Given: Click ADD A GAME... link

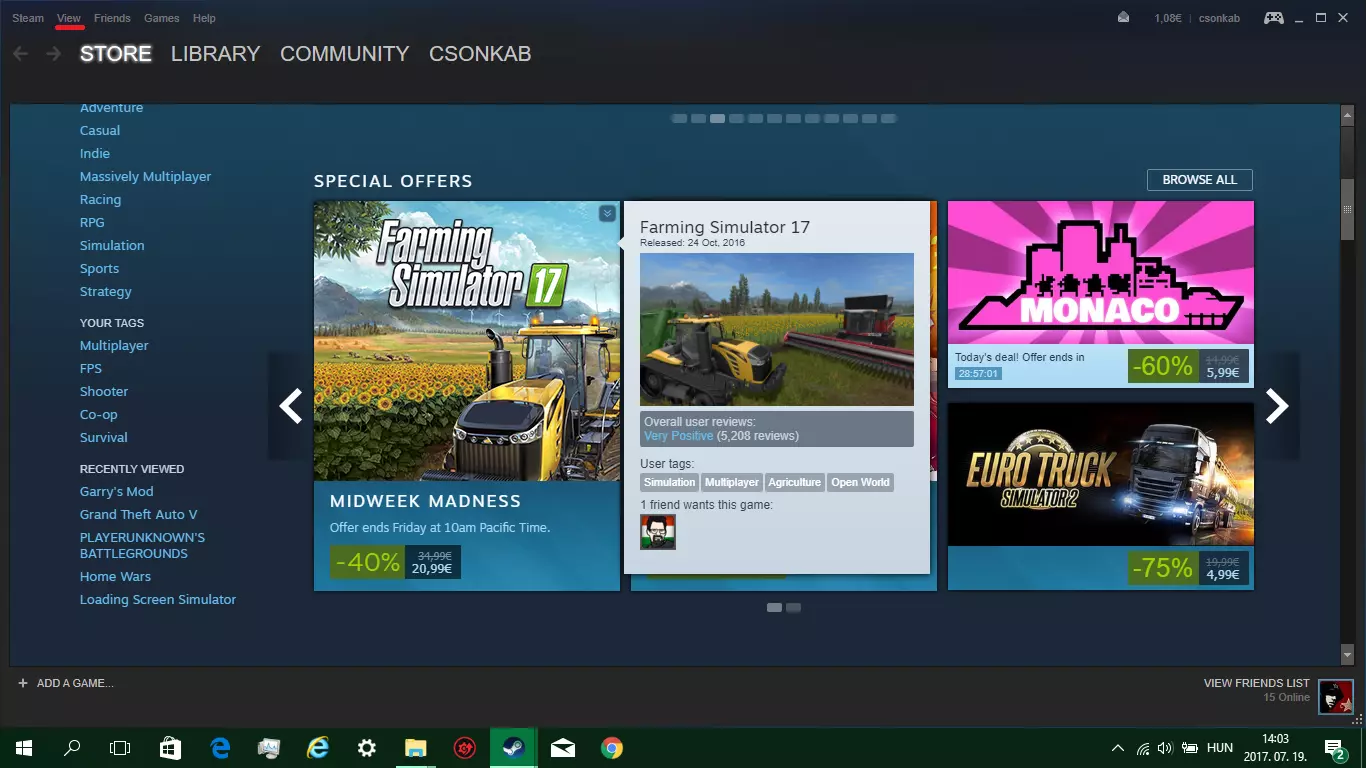Looking at the screenshot, I should point(75,683).
